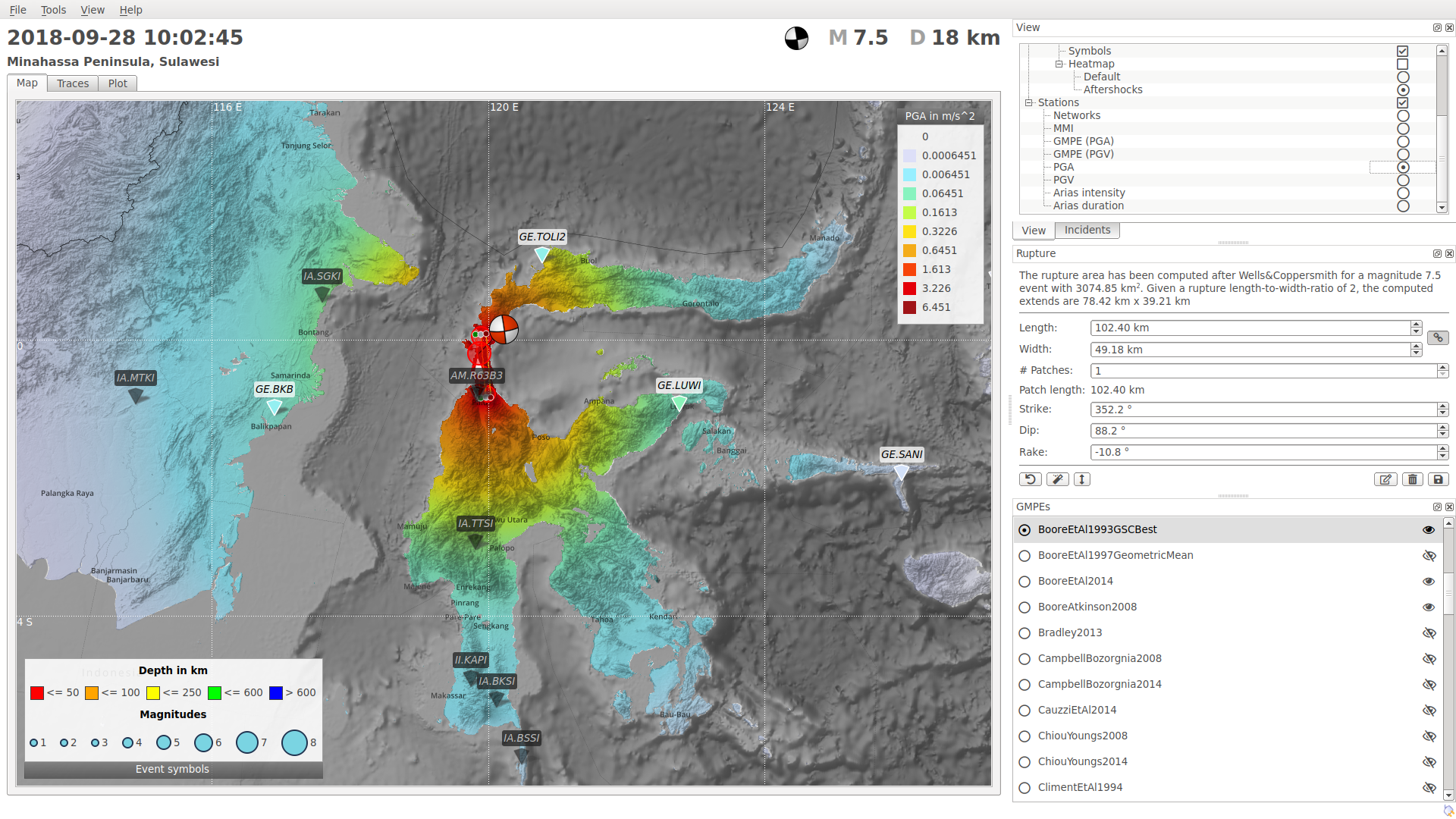The width and height of the screenshot is (1456, 819).
Task: Click the GE.LUWI station triangle marker
Action: tap(679, 403)
